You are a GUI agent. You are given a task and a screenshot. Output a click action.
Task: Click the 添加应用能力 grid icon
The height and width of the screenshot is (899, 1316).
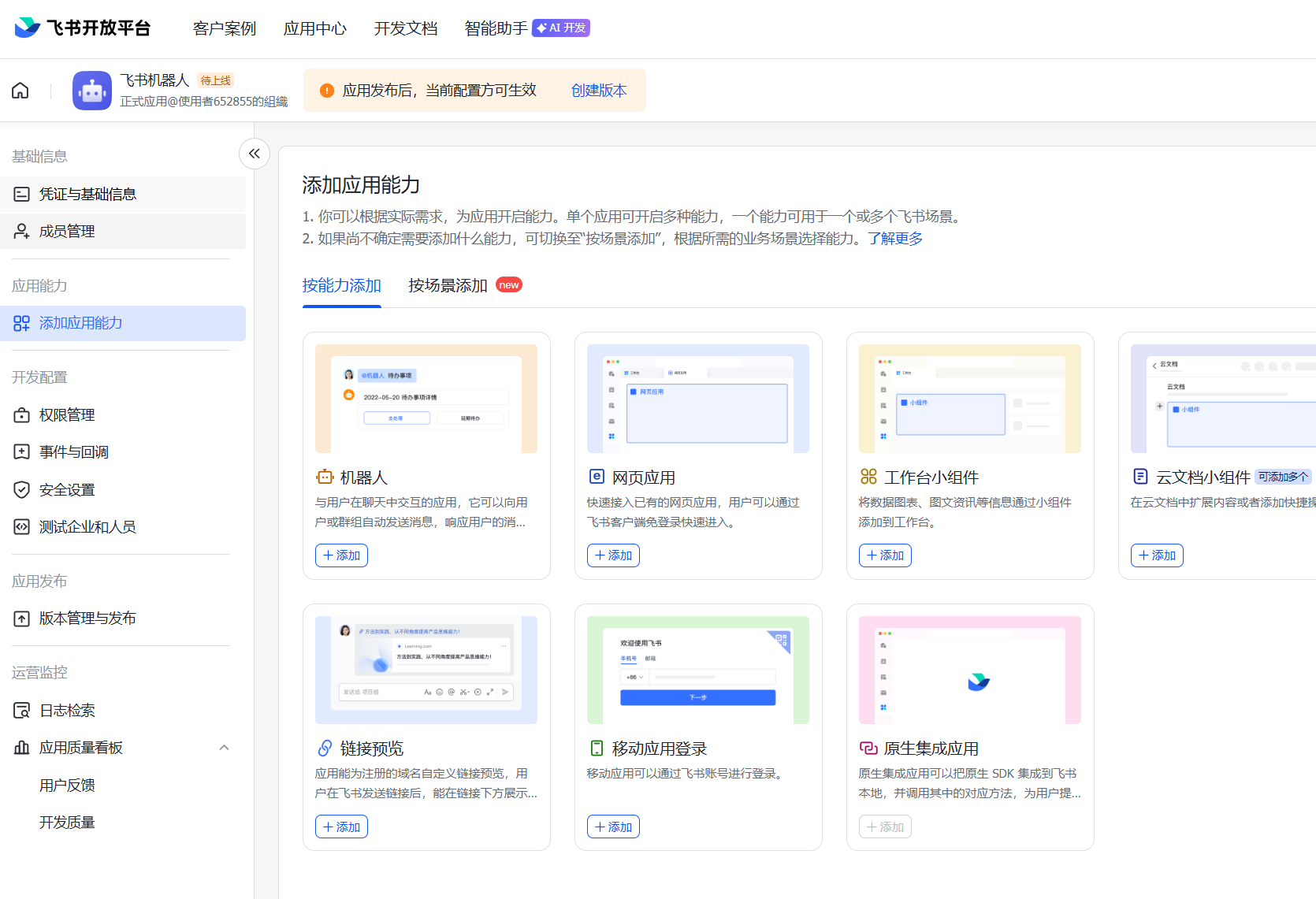pyautogui.click(x=22, y=323)
